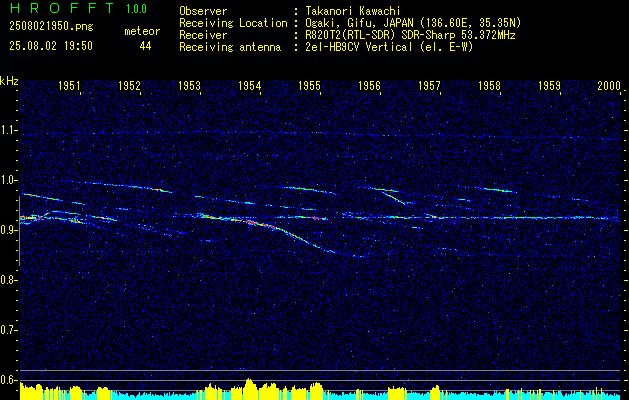Click the meteor count 44

(x=145, y=46)
